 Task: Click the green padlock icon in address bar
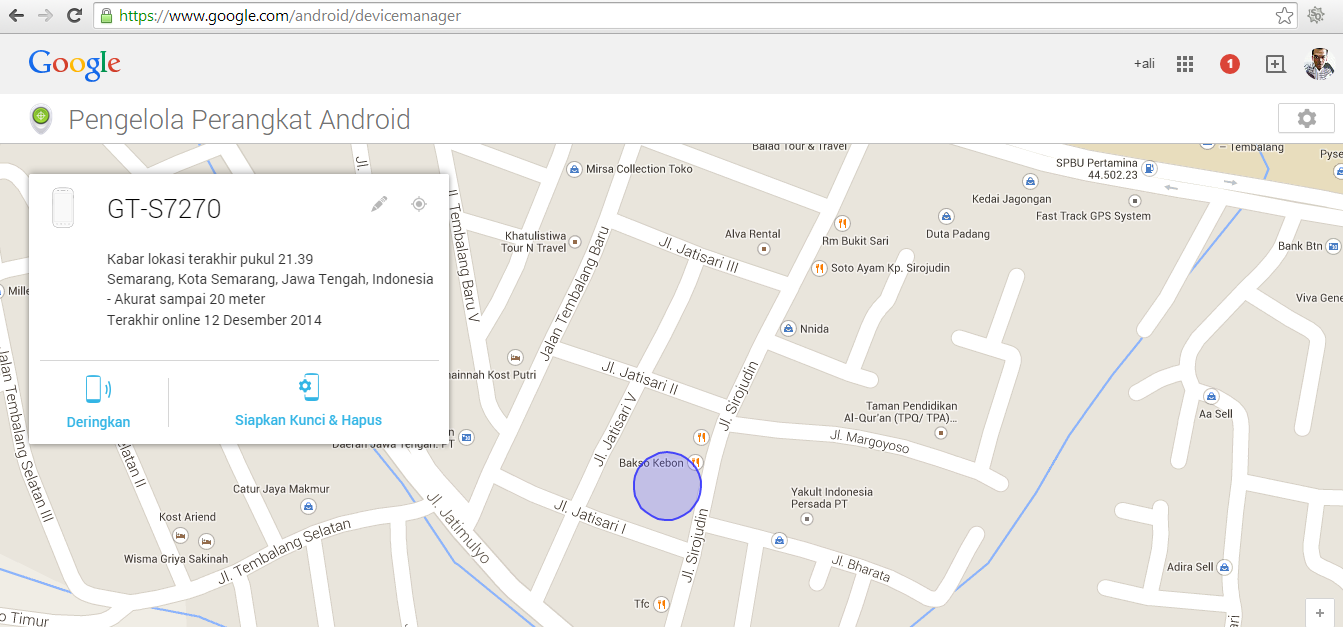coord(107,16)
